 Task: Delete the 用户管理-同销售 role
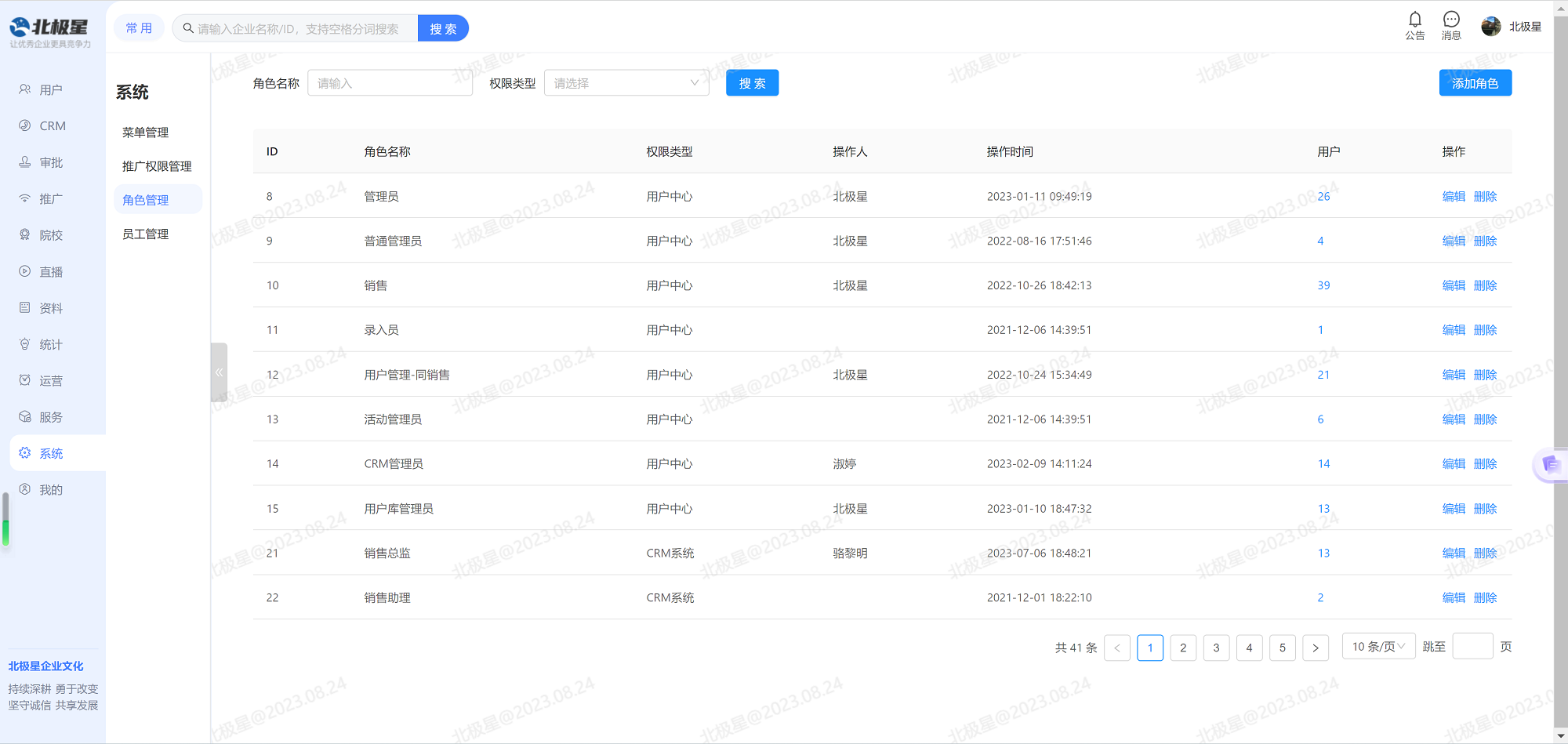click(1485, 375)
